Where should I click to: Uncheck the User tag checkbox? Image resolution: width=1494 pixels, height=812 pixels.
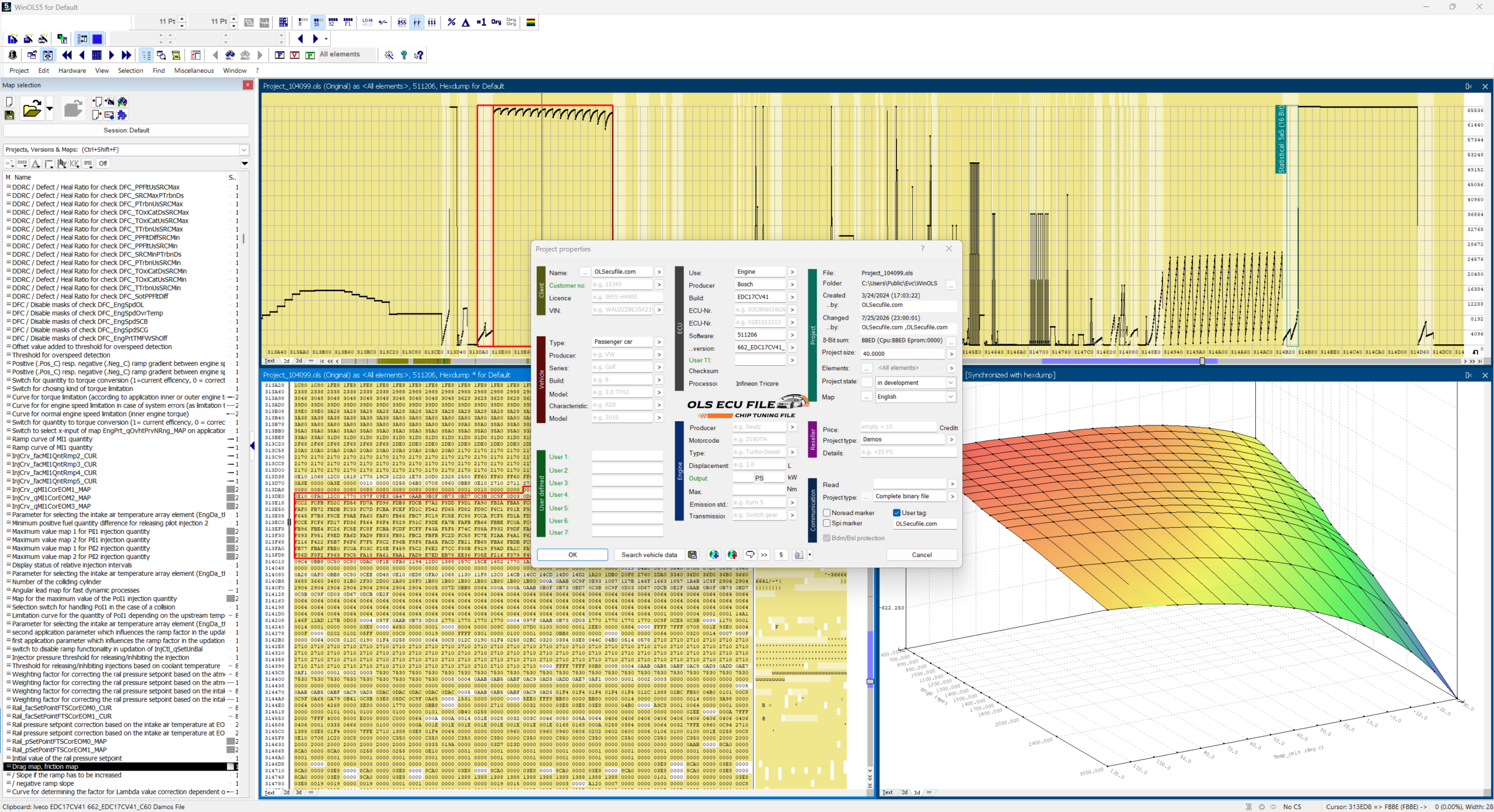tap(897, 513)
